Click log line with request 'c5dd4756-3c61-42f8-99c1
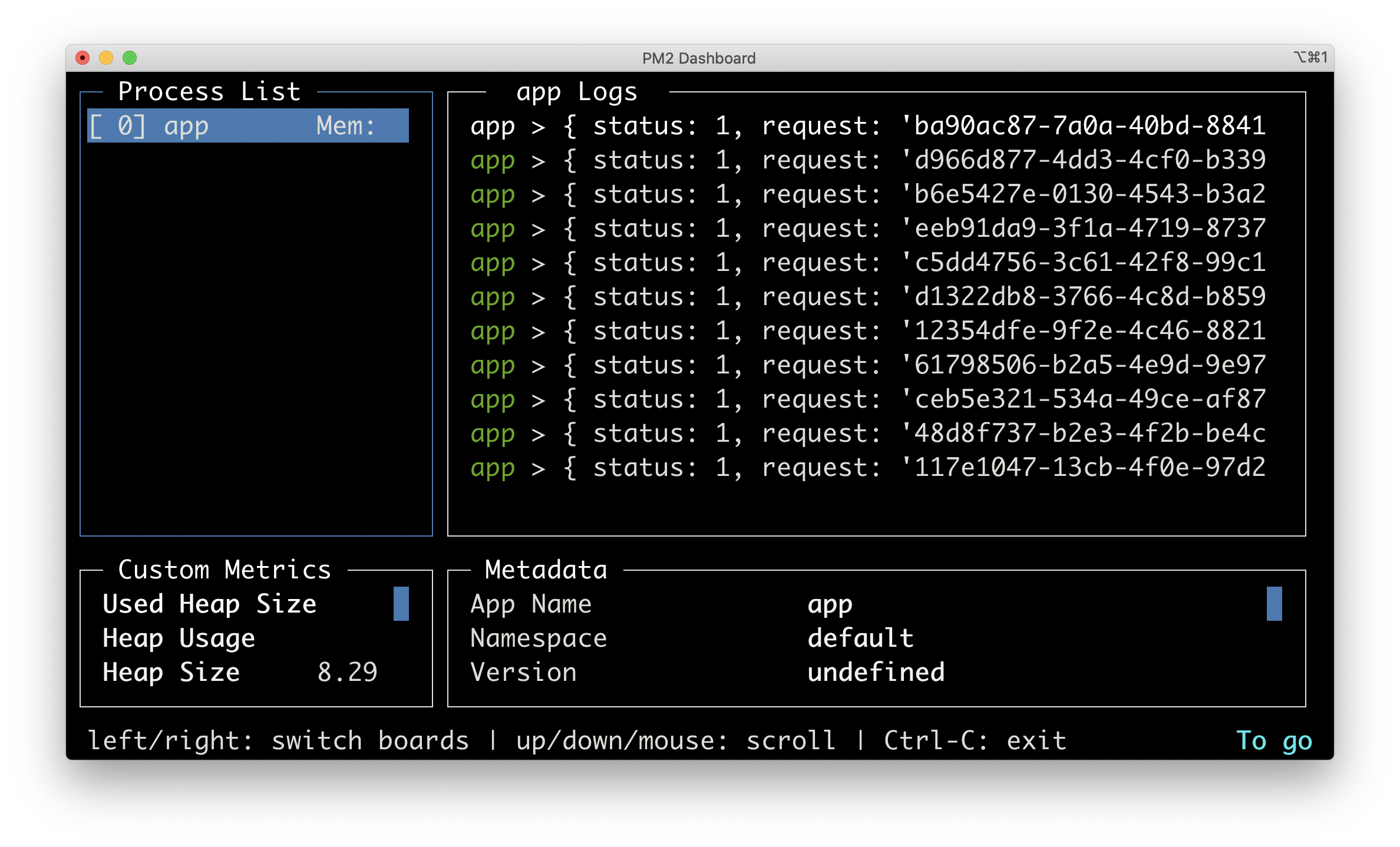This screenshot has width=1400, height=847. (868, 262)
